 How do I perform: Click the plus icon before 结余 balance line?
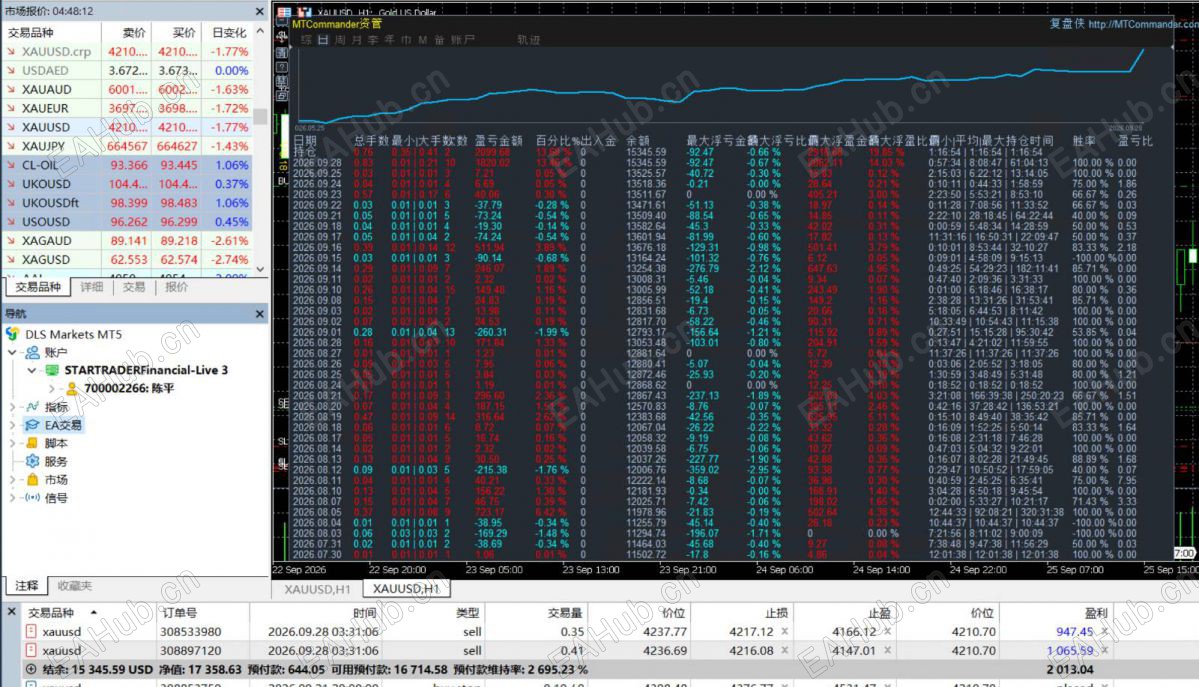click(31, 669)
